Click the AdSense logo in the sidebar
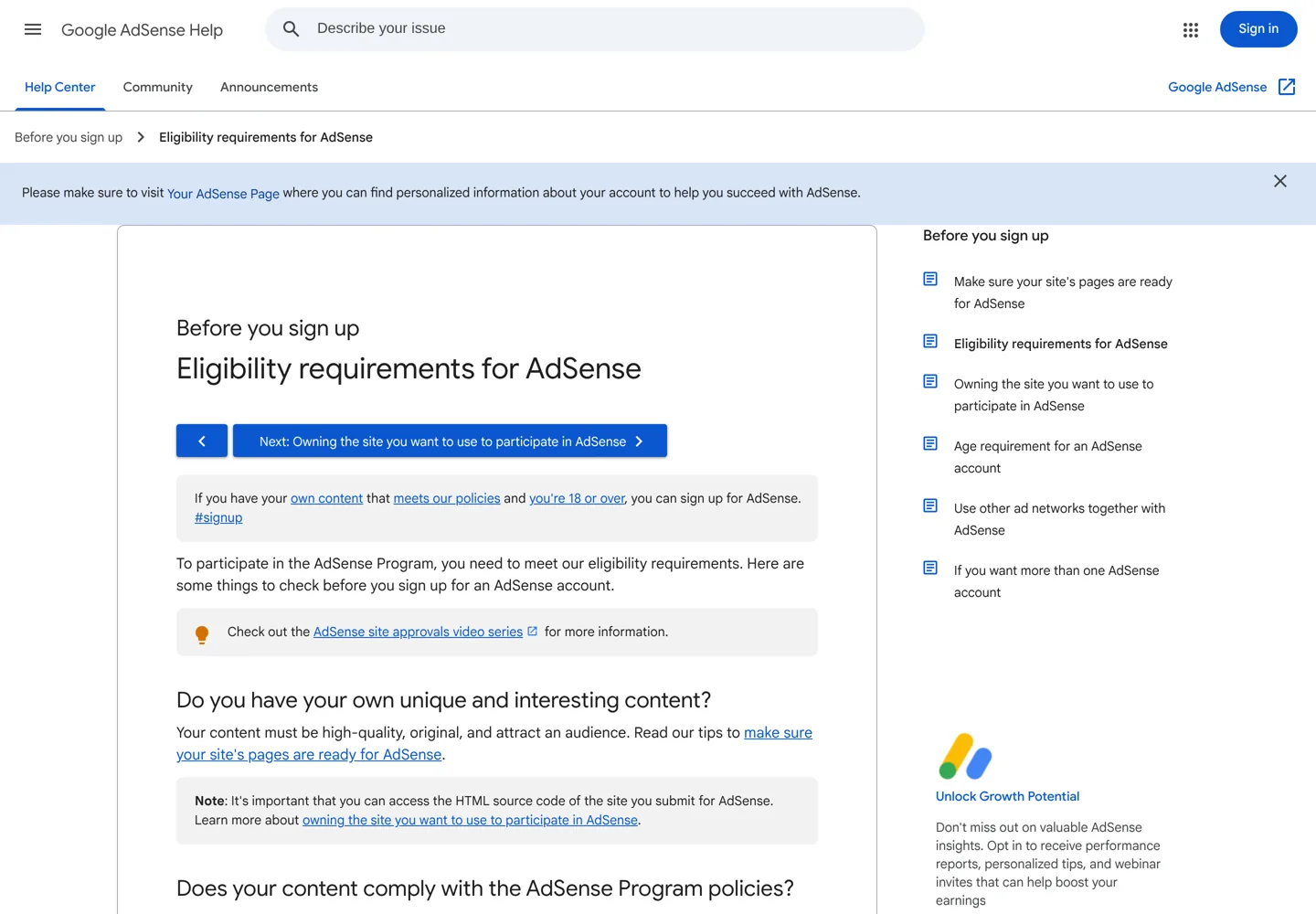Image resolution: width=1316 pixels, height=914 pixels. (965, 756)
